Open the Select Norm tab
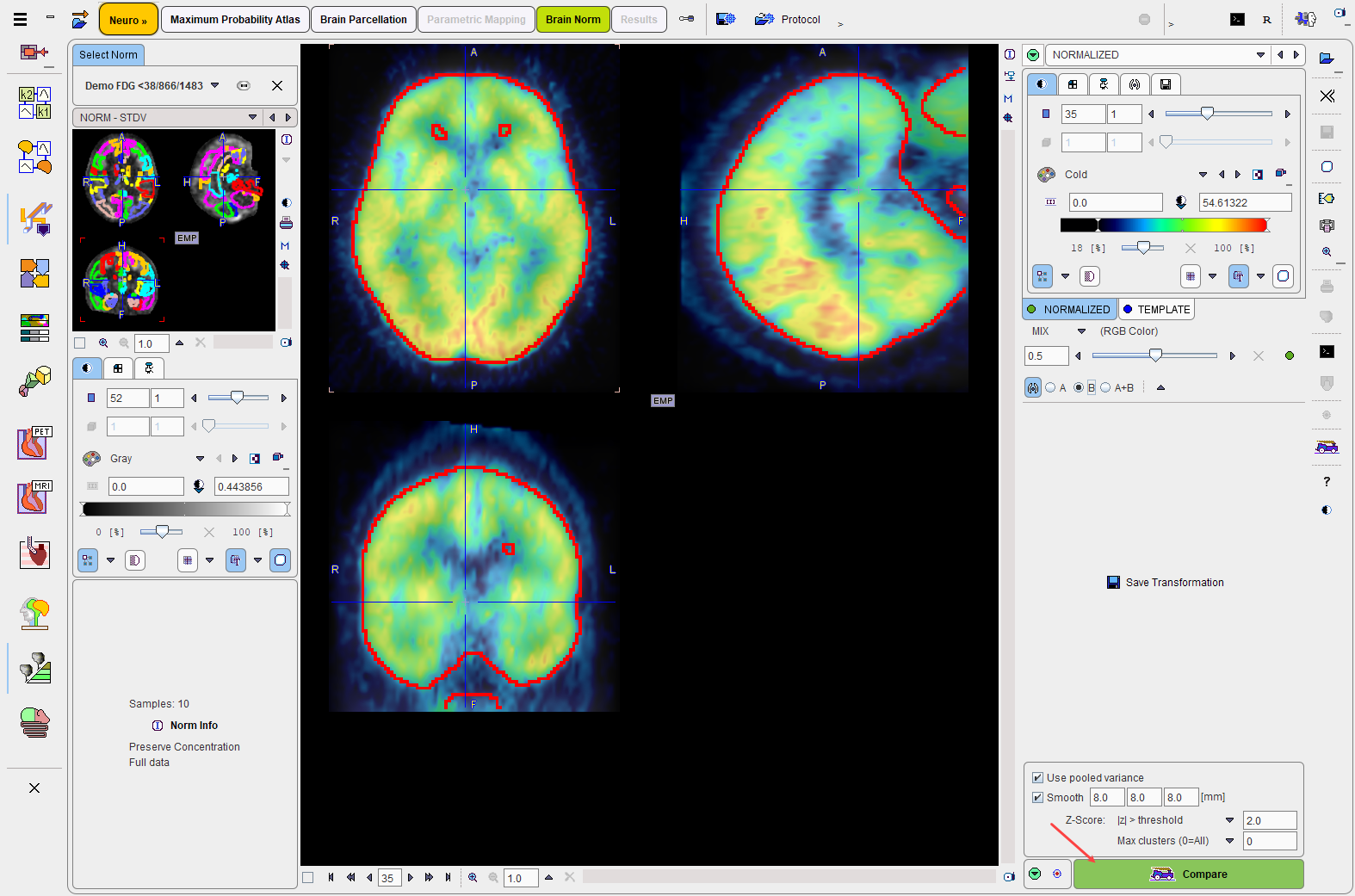The image size is (1355, 896). coord(108,55)
